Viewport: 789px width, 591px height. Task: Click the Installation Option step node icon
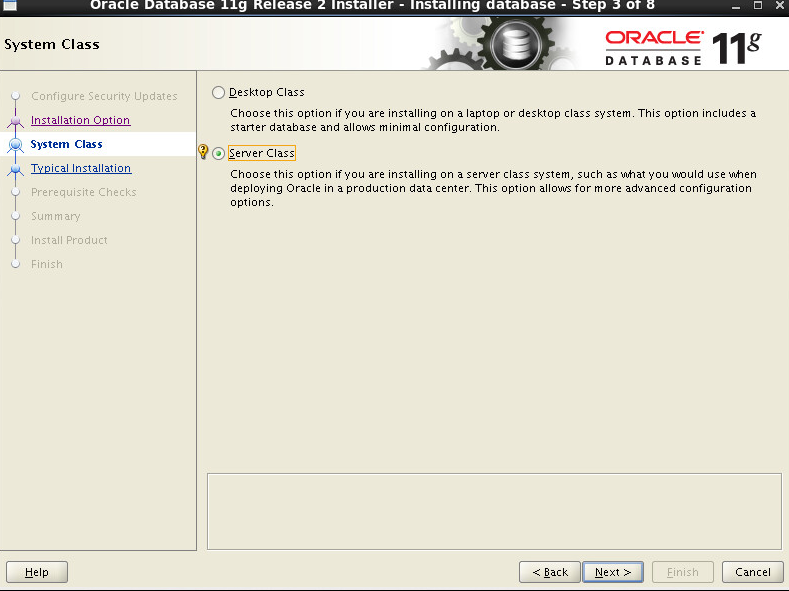pyautogui.click(x=16, y=121)
